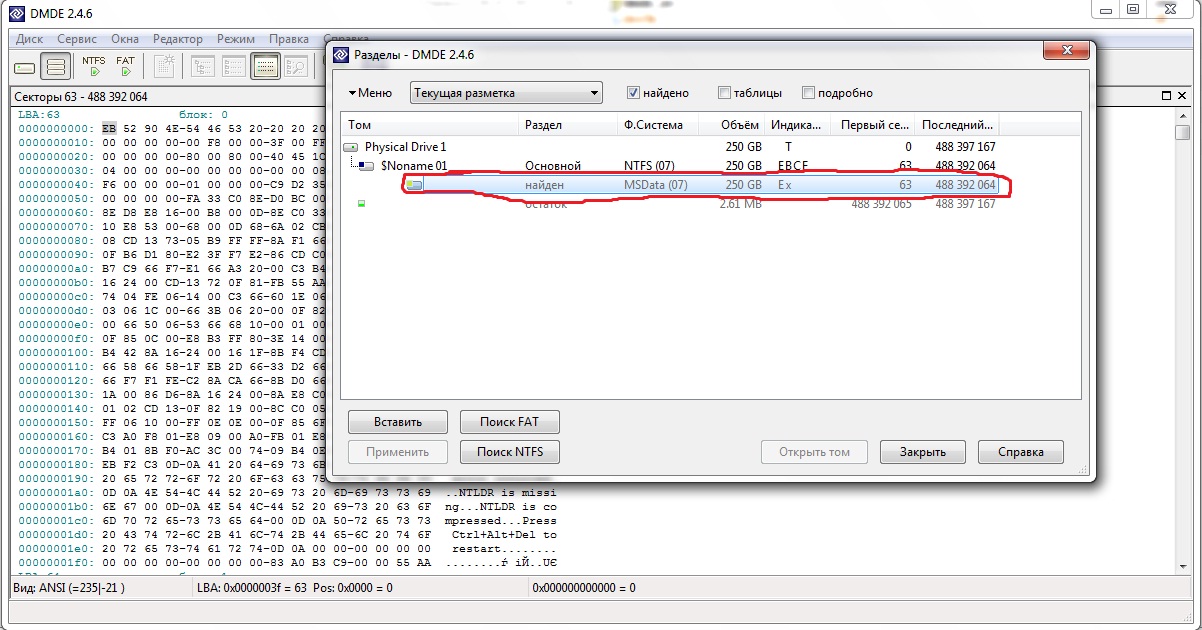
Task: Click the 'Секторы 63 - 488 392 064' panel title
Action: (x=81, y=97)
